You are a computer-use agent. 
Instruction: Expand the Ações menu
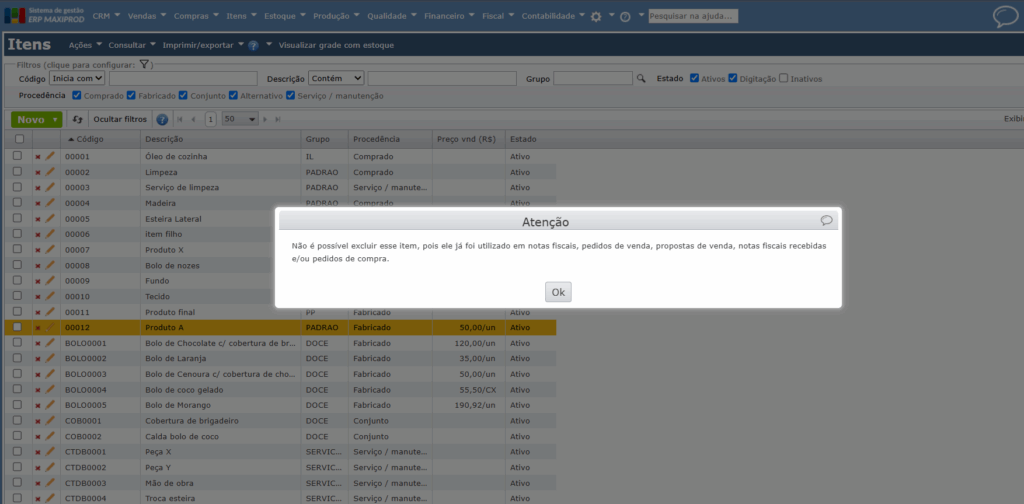(86, 45)
